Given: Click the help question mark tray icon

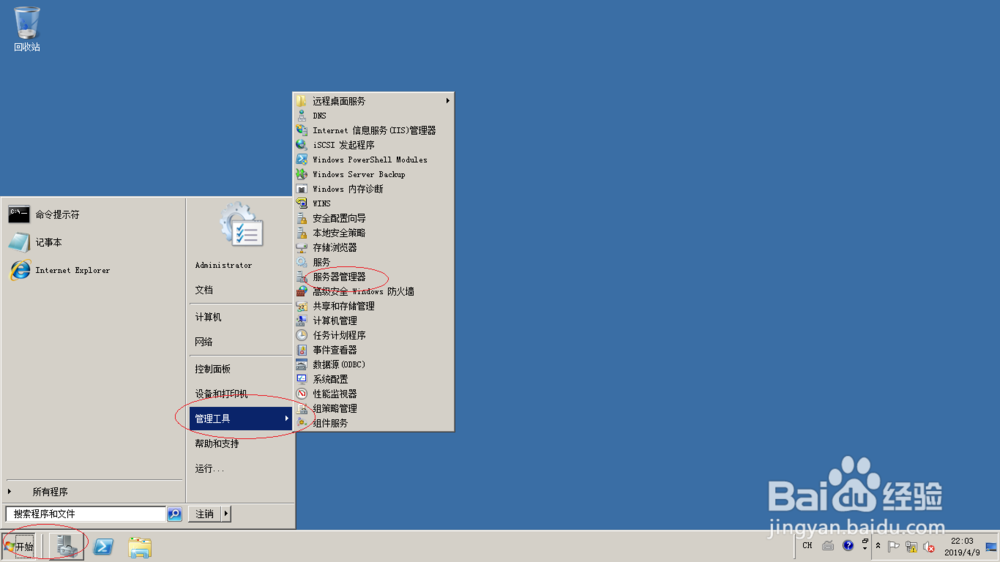Looking at the screenshot, I should [848, 545].
